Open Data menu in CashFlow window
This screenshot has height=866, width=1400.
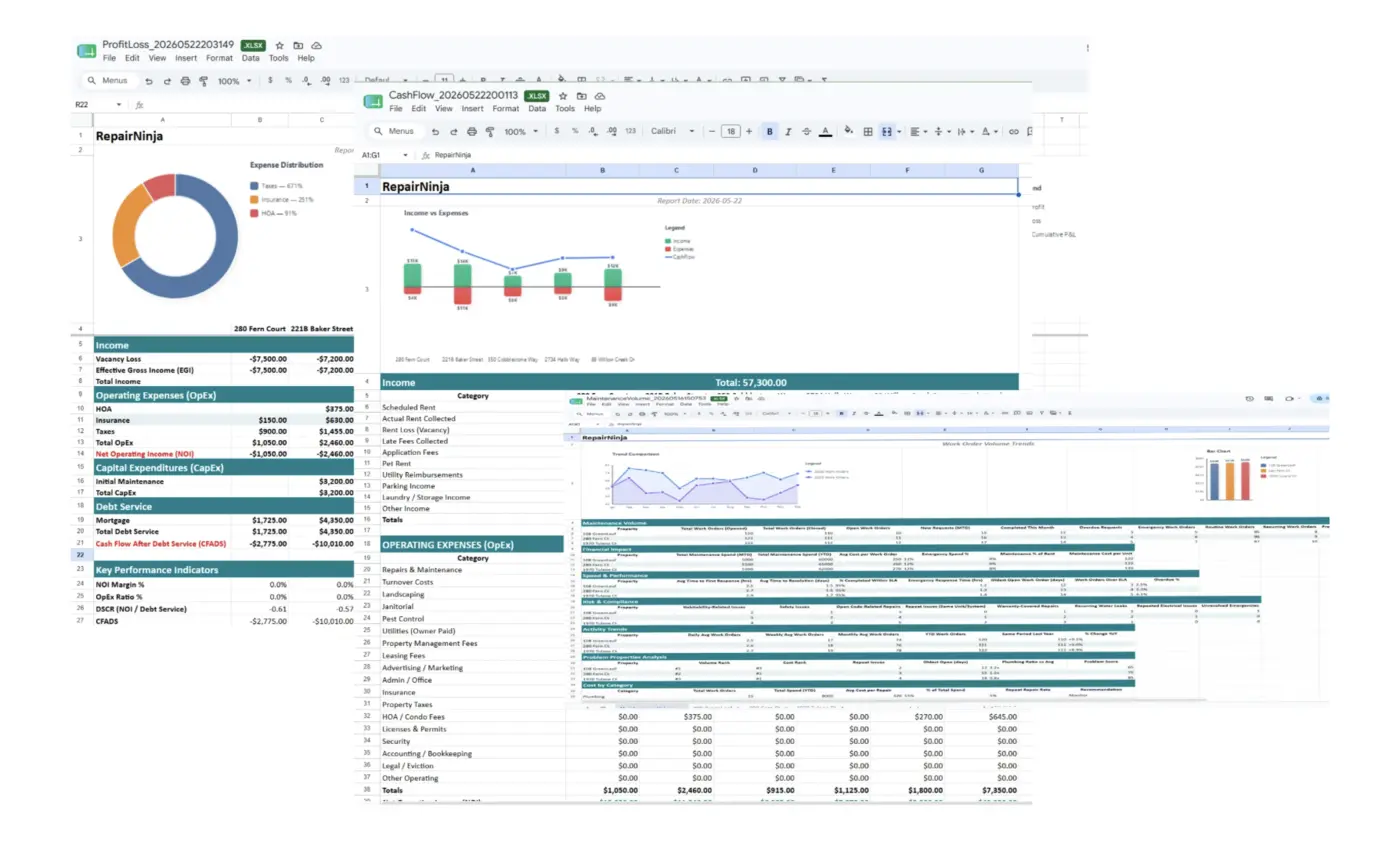[537, 108]
